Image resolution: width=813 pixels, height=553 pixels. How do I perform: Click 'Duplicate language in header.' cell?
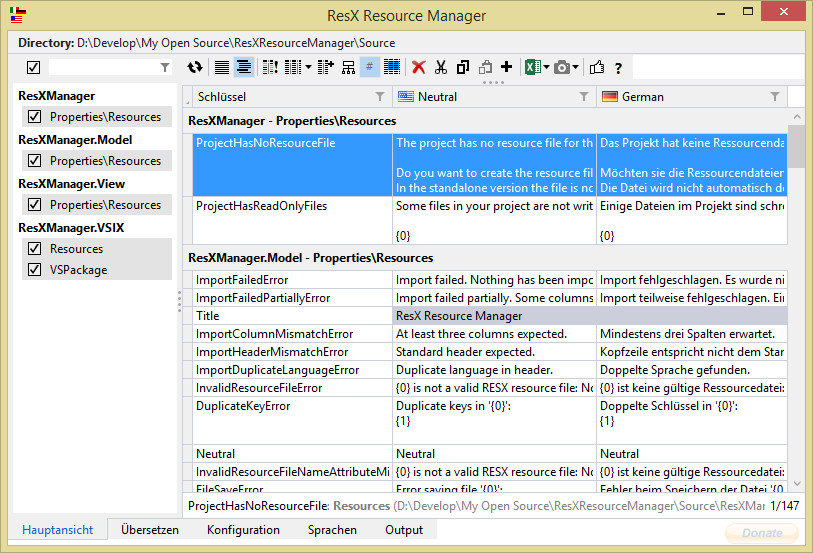tap(494, 370)
